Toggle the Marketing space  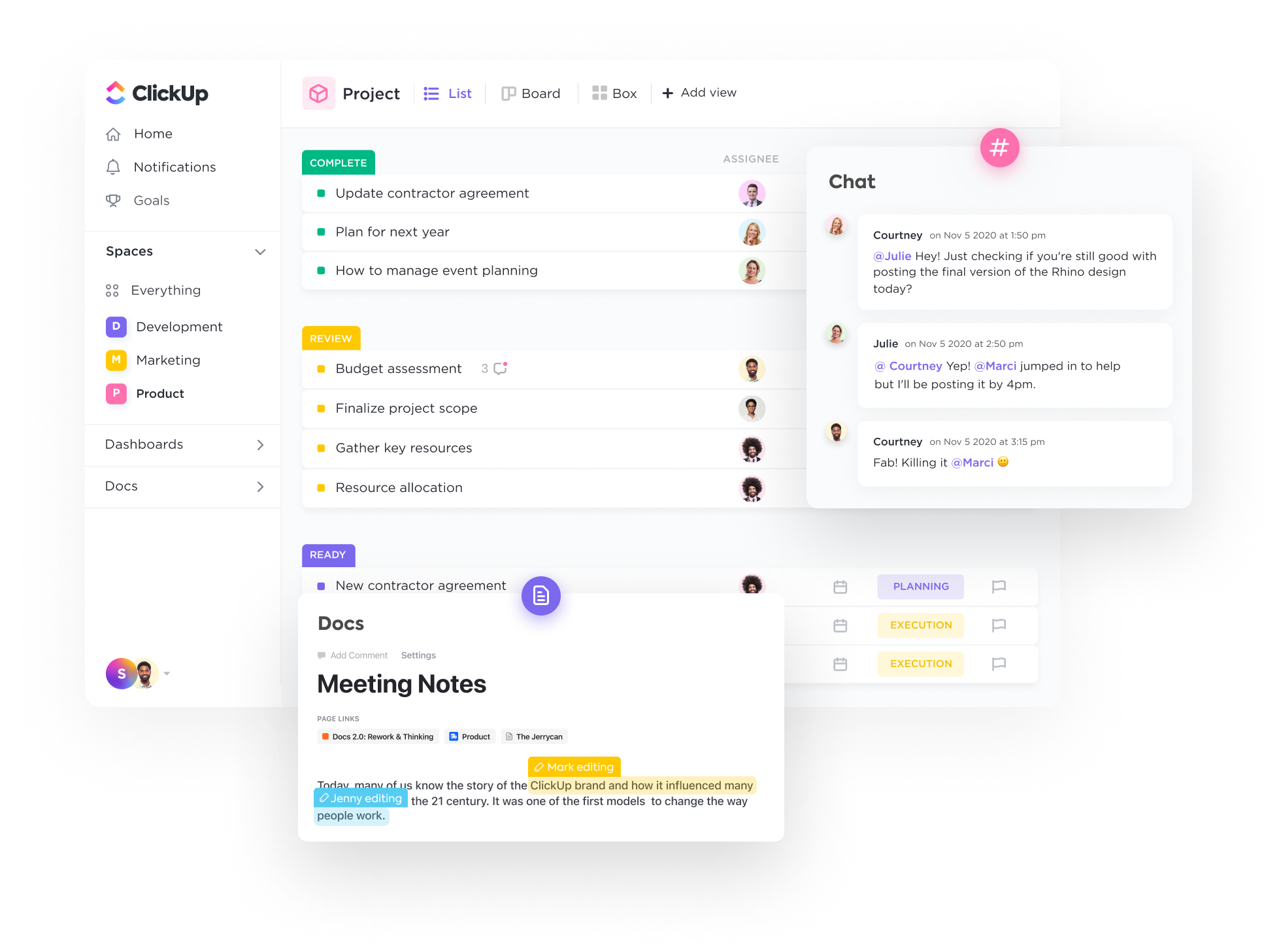167,359
